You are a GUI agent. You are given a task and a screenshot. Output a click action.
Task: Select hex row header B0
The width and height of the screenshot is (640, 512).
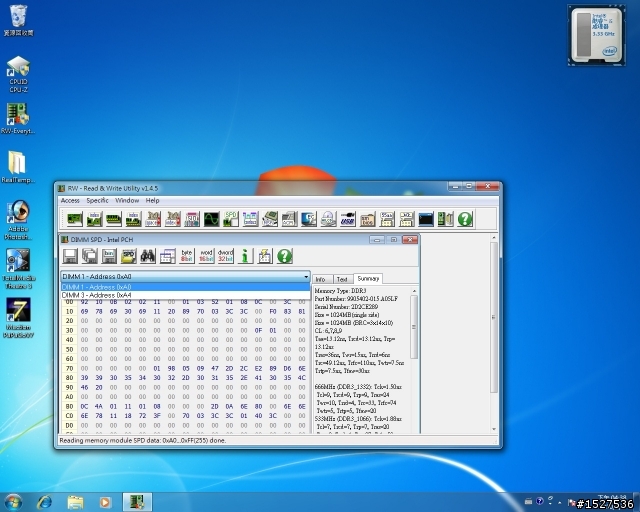[x=69, y=406]
